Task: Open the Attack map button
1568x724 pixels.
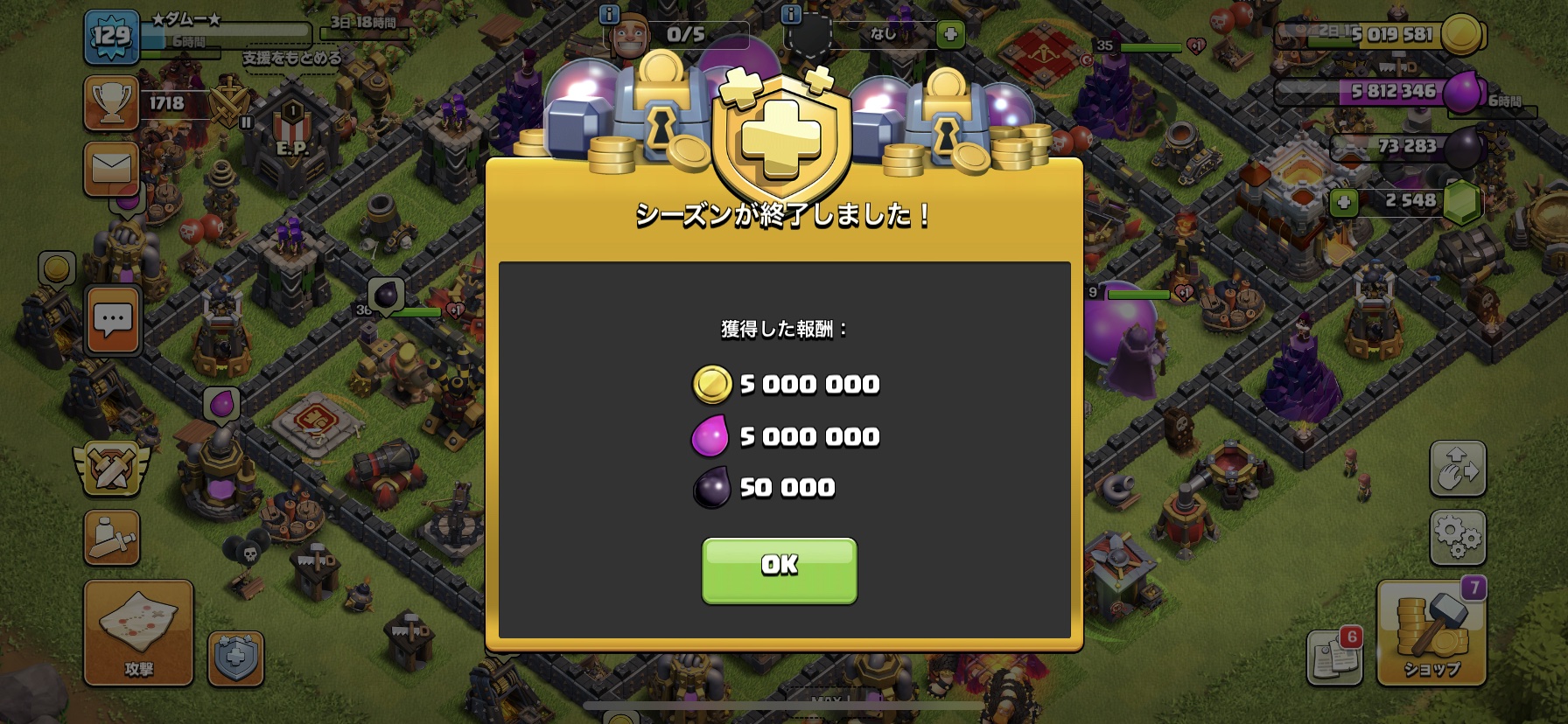Action: (138, 632)
